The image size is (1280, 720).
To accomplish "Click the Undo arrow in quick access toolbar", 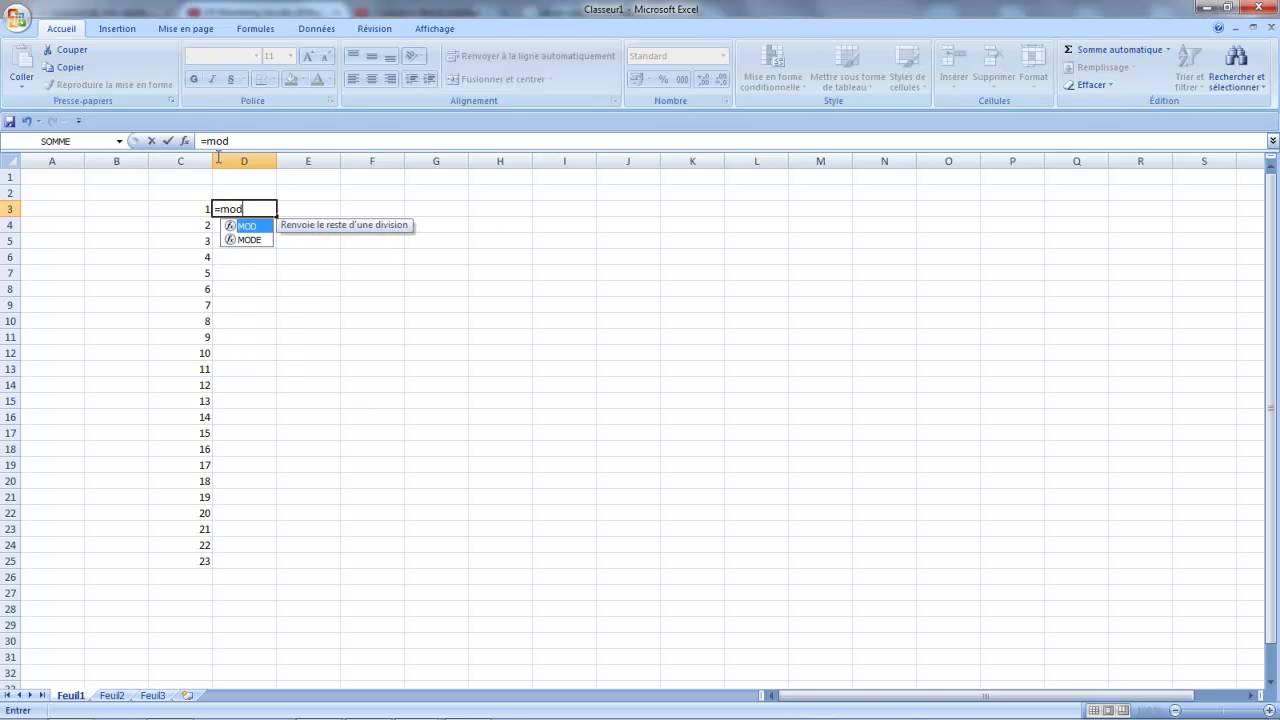I will tap(27, 121).
